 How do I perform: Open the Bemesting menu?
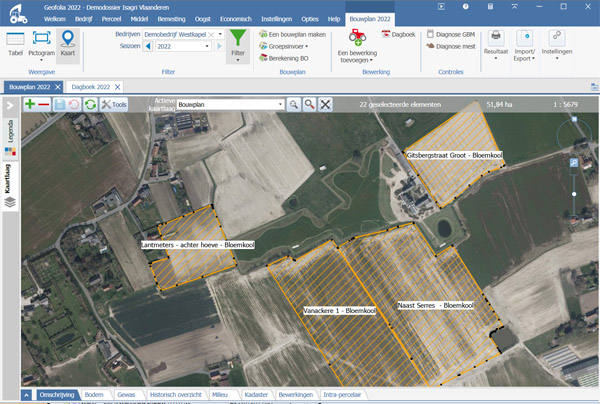[171, 19]
